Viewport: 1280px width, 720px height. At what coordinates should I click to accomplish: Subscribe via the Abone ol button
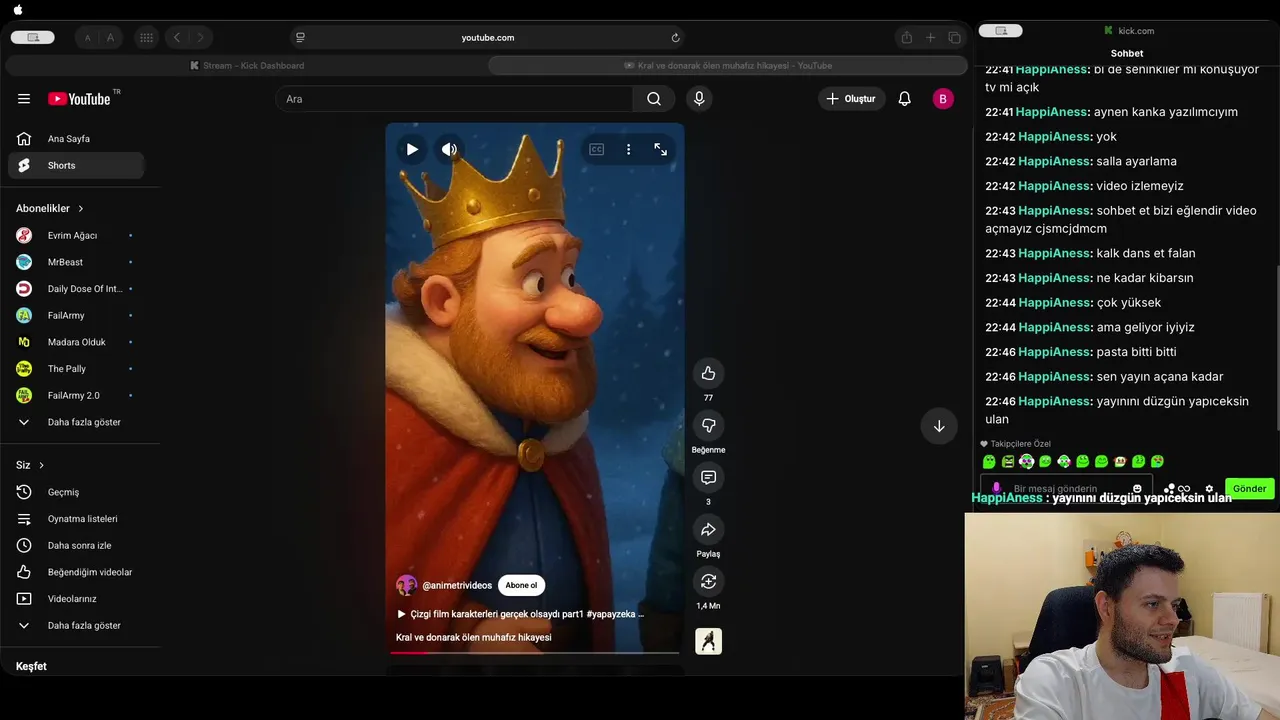point(521,585)
